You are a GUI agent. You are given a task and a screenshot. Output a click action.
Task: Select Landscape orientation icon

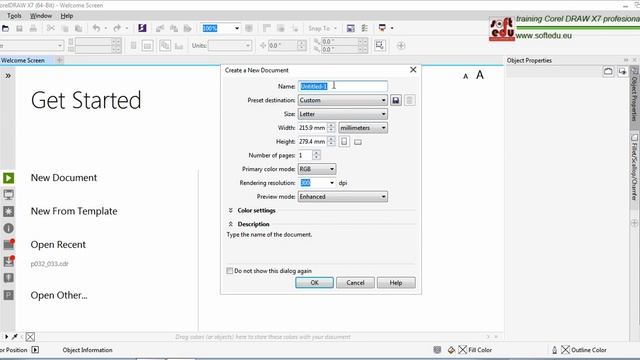pyautogui.click(x=358, y=142)
